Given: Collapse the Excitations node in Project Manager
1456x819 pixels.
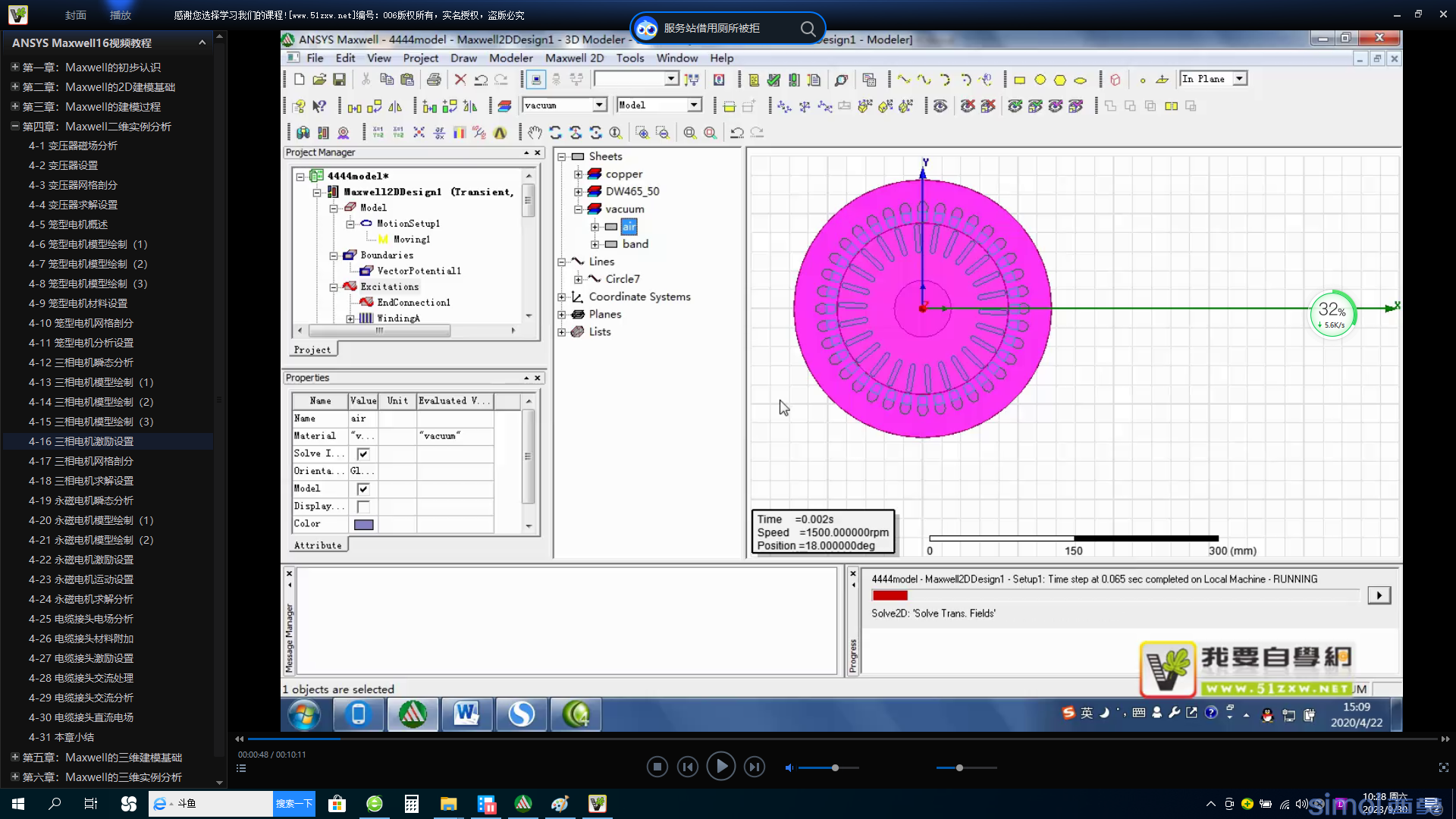Looking at the screenshot, I should click(x=334, y=287).
